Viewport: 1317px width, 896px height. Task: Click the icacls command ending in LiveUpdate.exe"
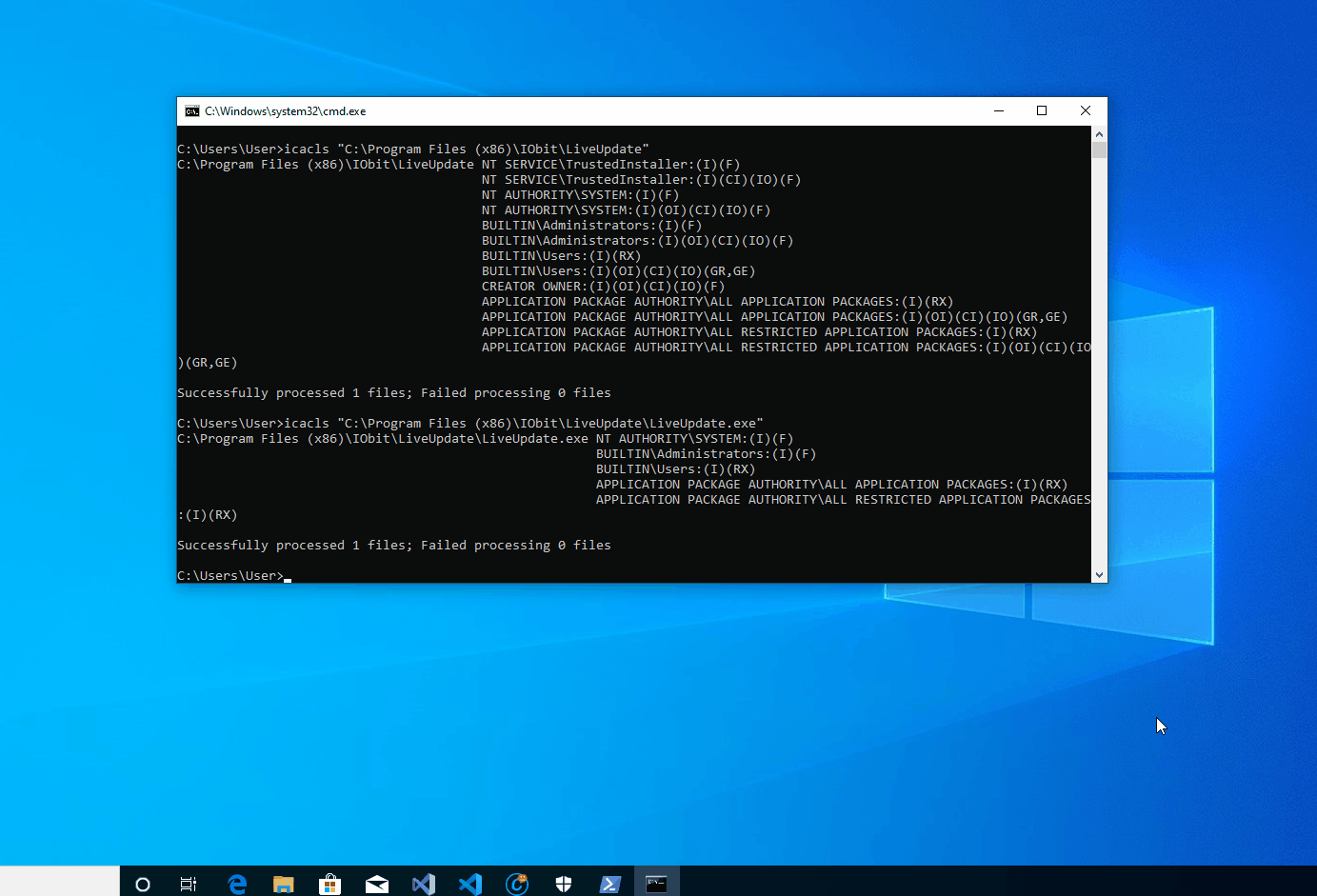point(524,424)
